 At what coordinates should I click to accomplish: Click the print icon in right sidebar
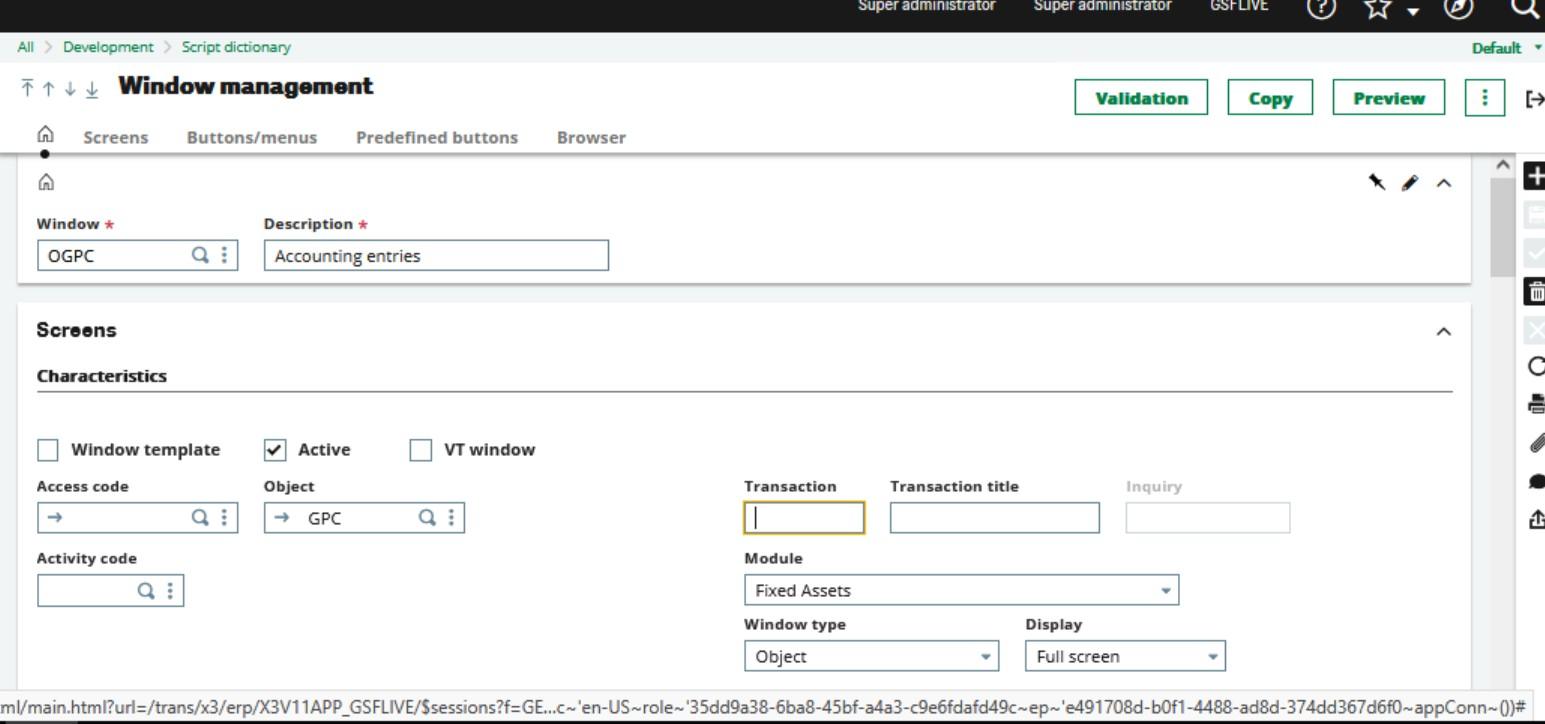coord(1535,405)
